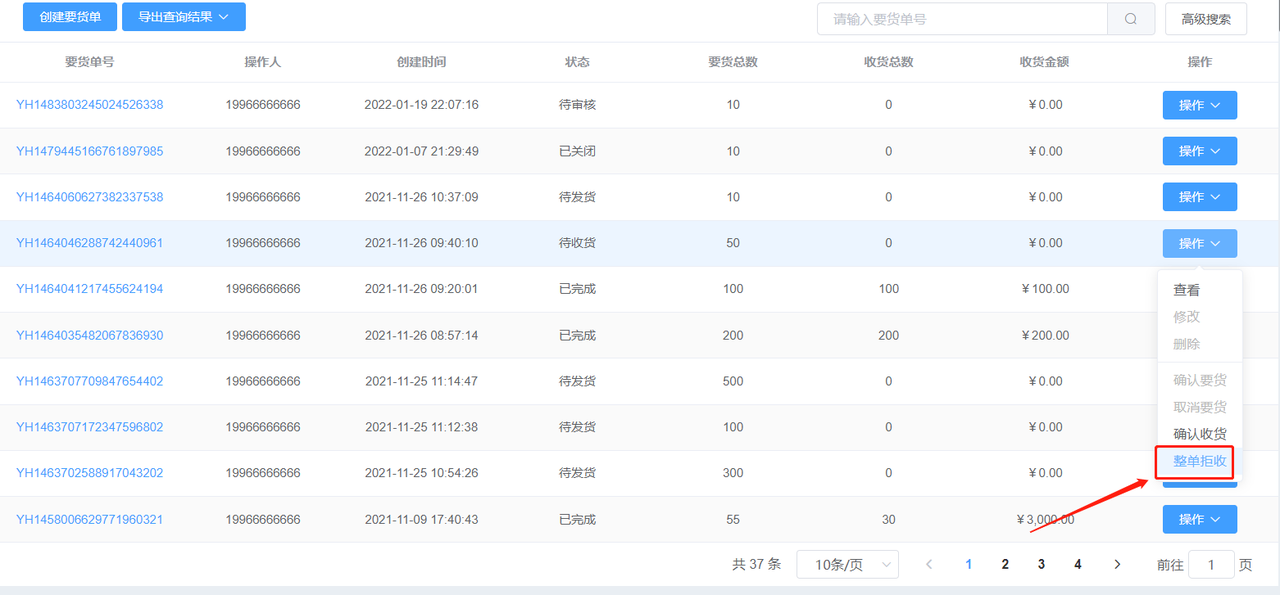Image resolution: width=1280 pixels, height=595 pixels.
Task: Click the 要货总数 column header
Action: pyautogui.click(x=733, y=62)
